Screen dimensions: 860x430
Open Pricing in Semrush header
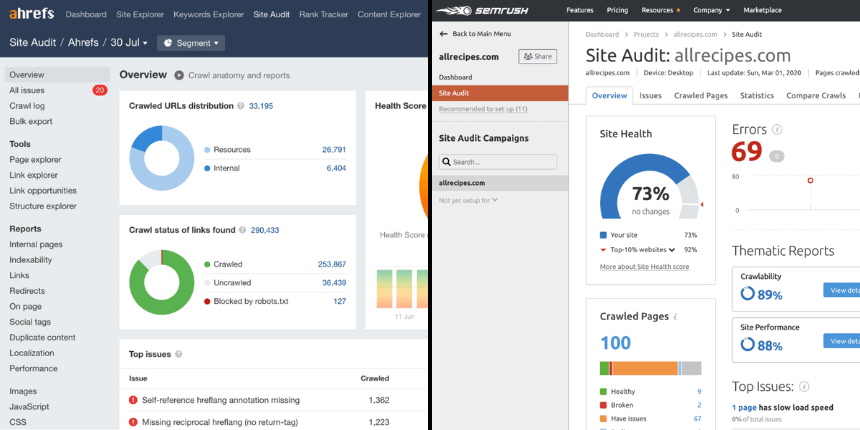[617, 10]
